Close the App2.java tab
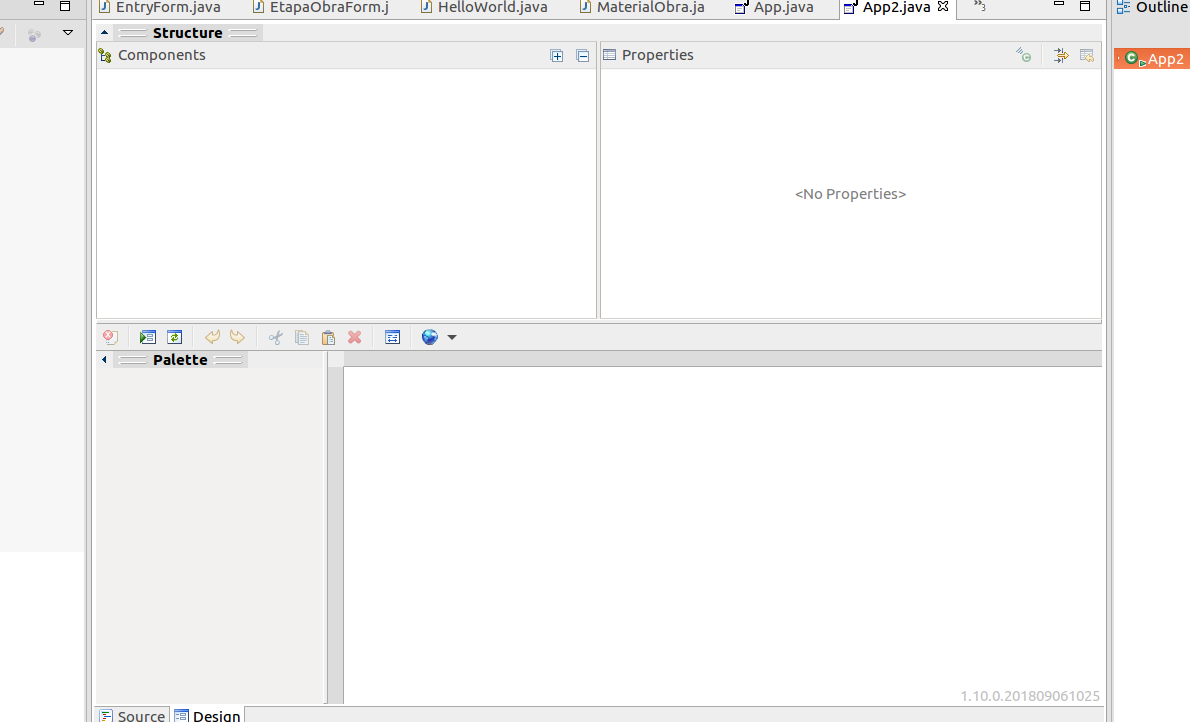1190x722 pixels. [943, 6]
